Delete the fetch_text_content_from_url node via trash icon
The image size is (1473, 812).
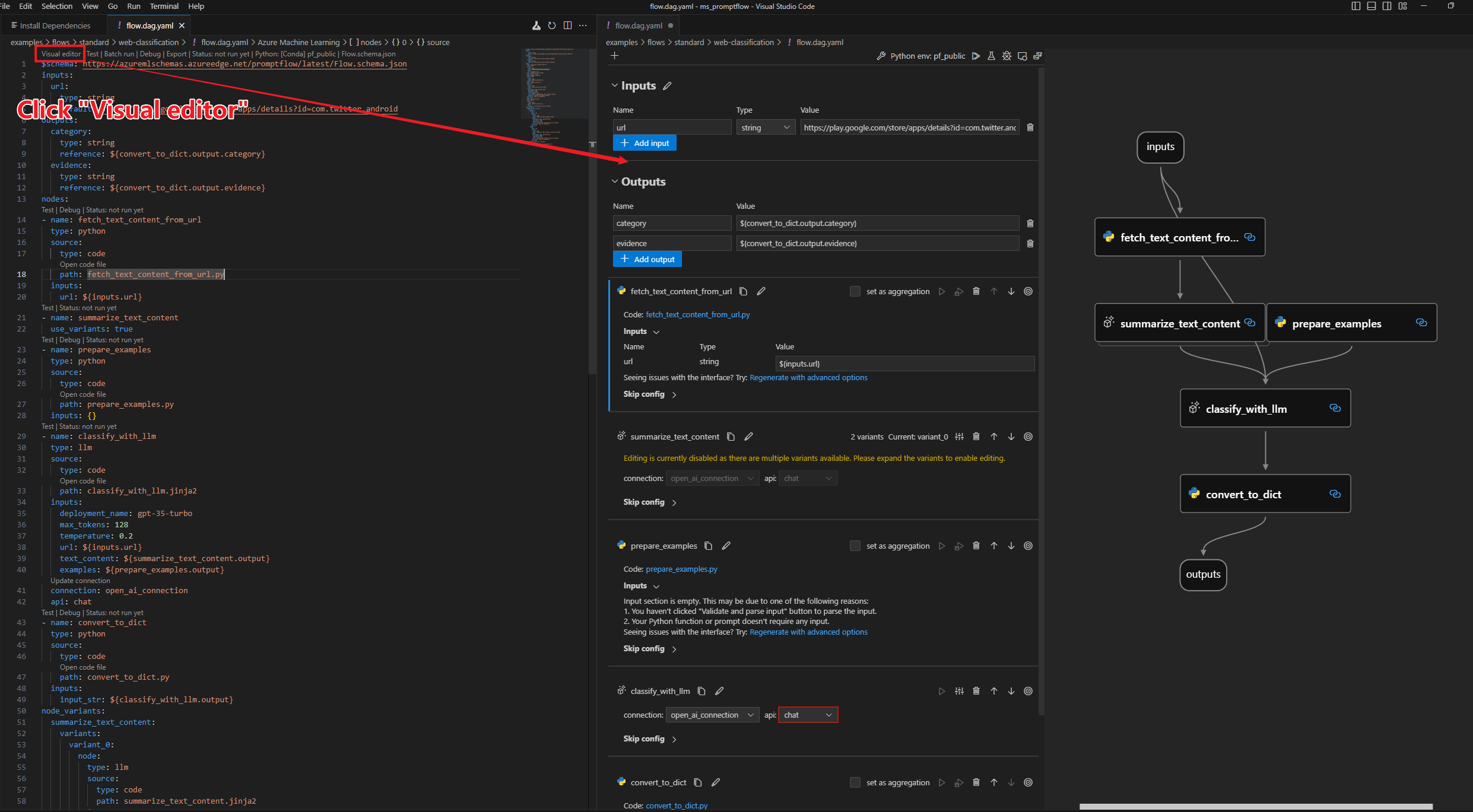point(976,291)
